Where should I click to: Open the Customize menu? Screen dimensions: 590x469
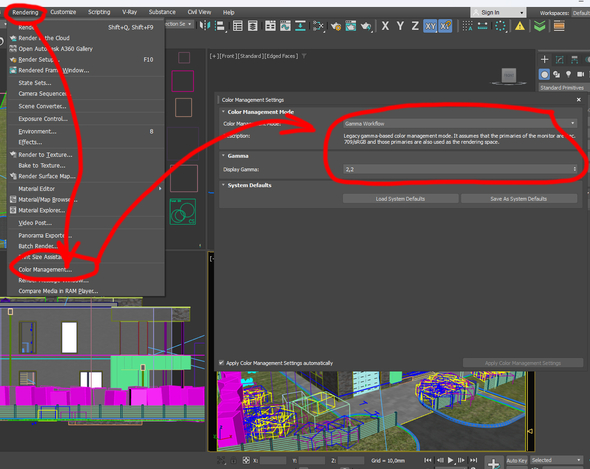point(63,12)
